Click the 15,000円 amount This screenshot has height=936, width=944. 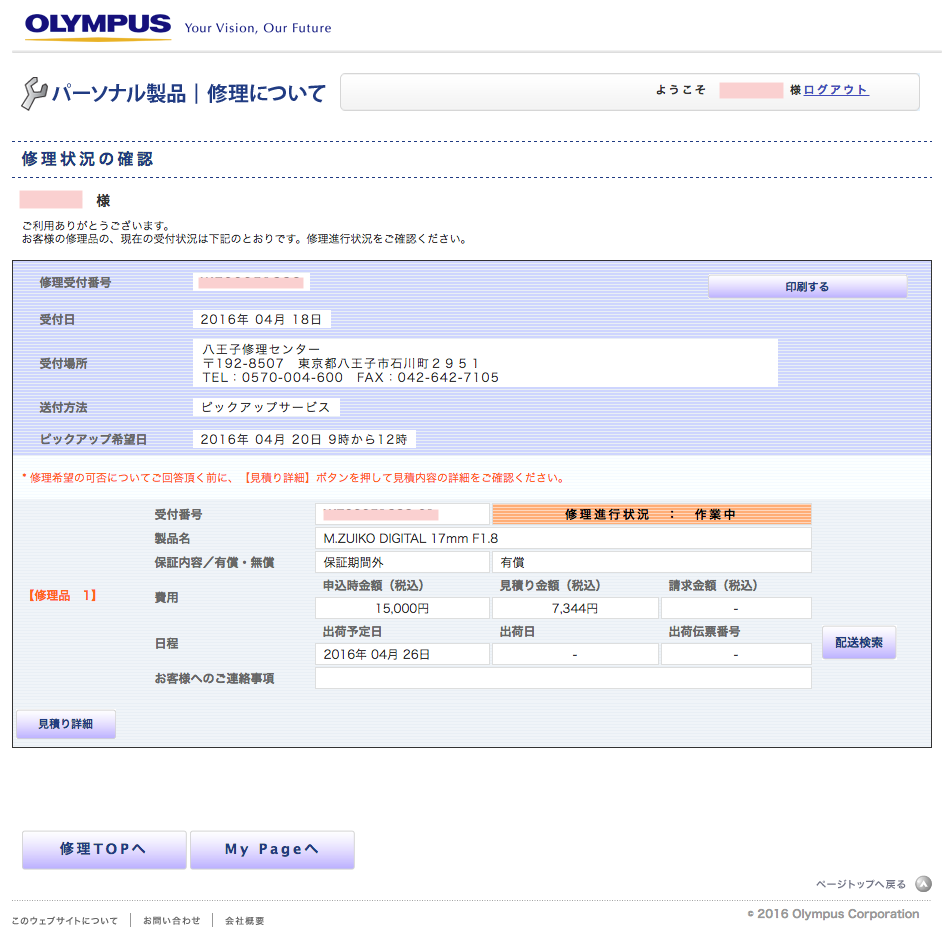[402, 608]
